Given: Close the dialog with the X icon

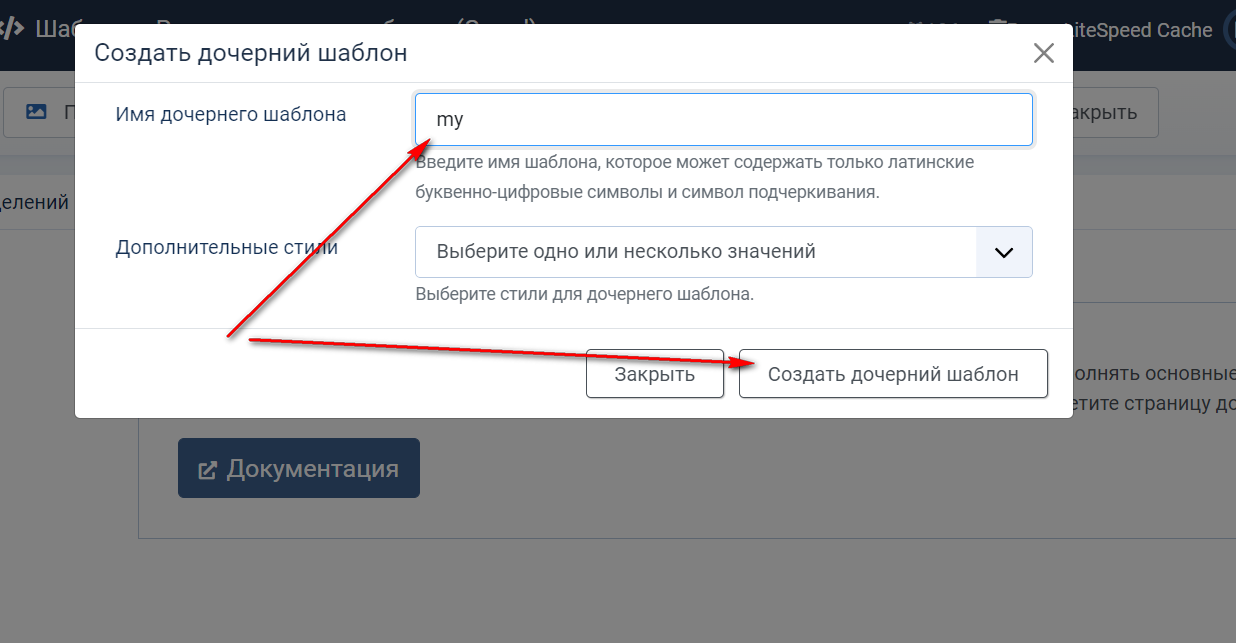Looking at the screenshot, I should click(1043, 53).
